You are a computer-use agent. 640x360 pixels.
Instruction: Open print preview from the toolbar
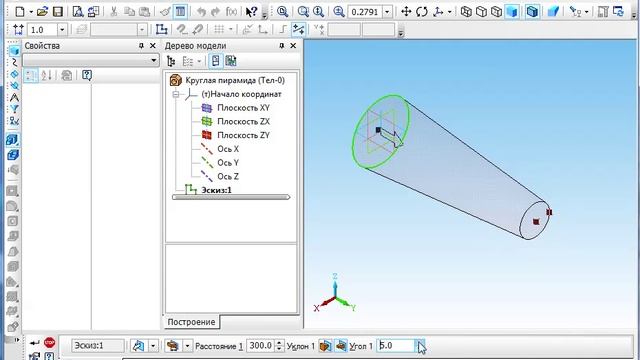78,11
